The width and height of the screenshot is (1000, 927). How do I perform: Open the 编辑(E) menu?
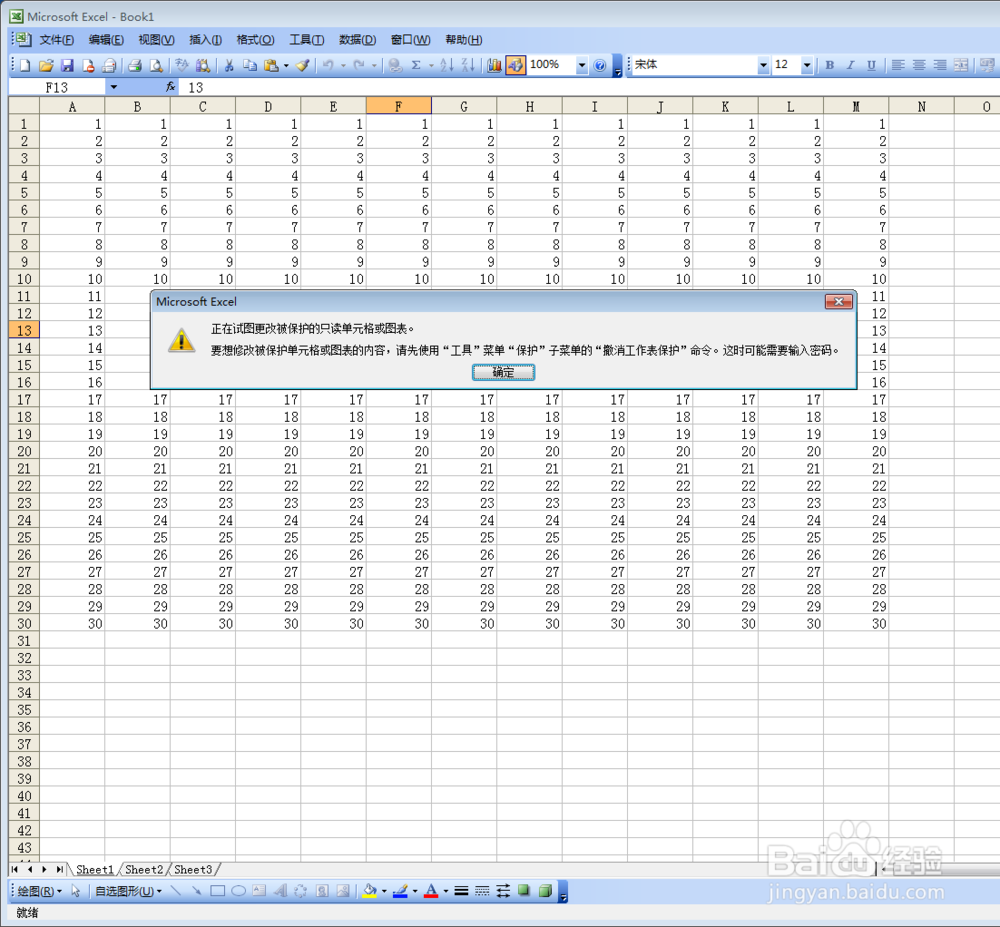click(x=106, y=40)
